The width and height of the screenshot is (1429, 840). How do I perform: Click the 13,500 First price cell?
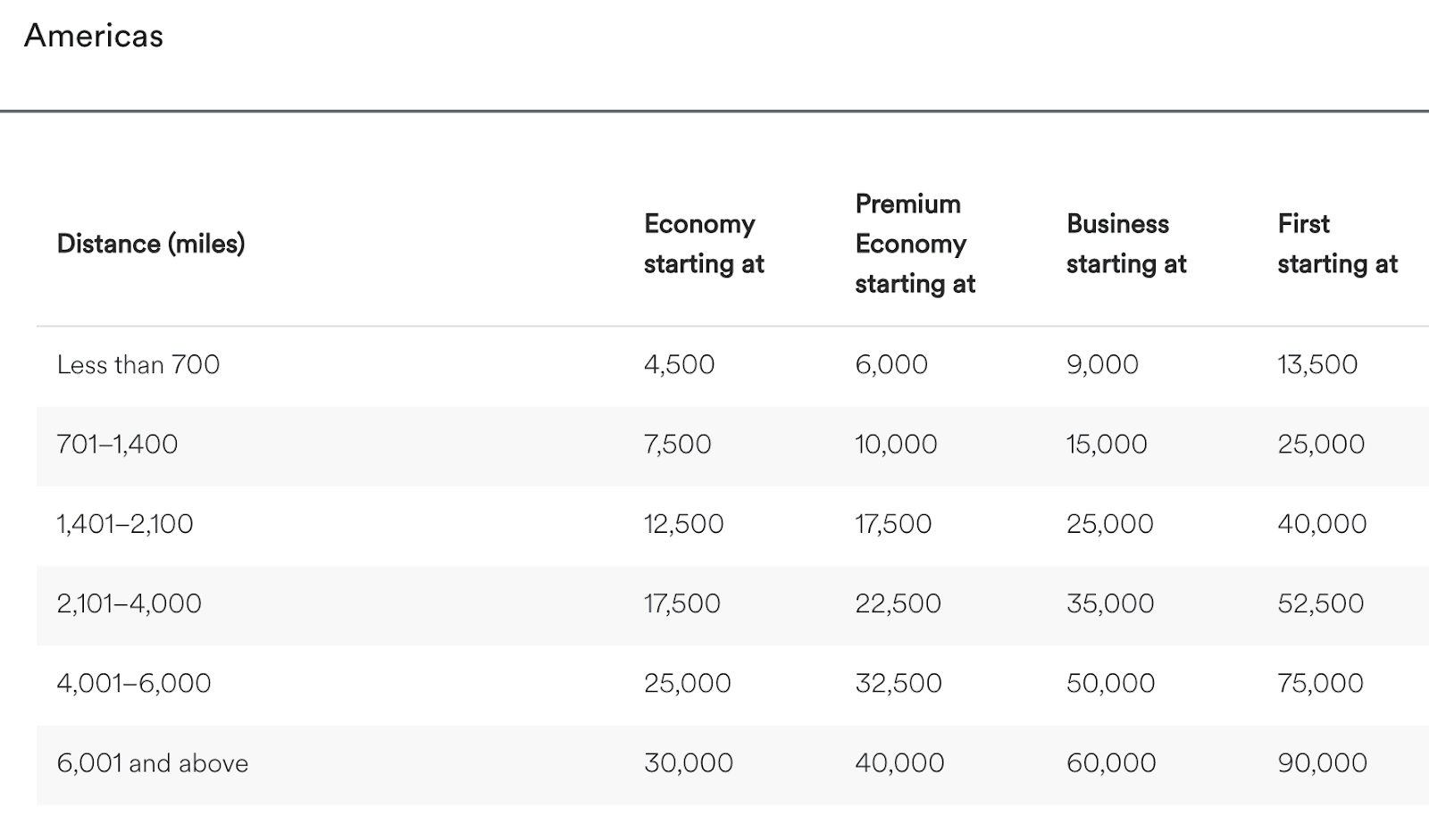[x=1317, y=364]
